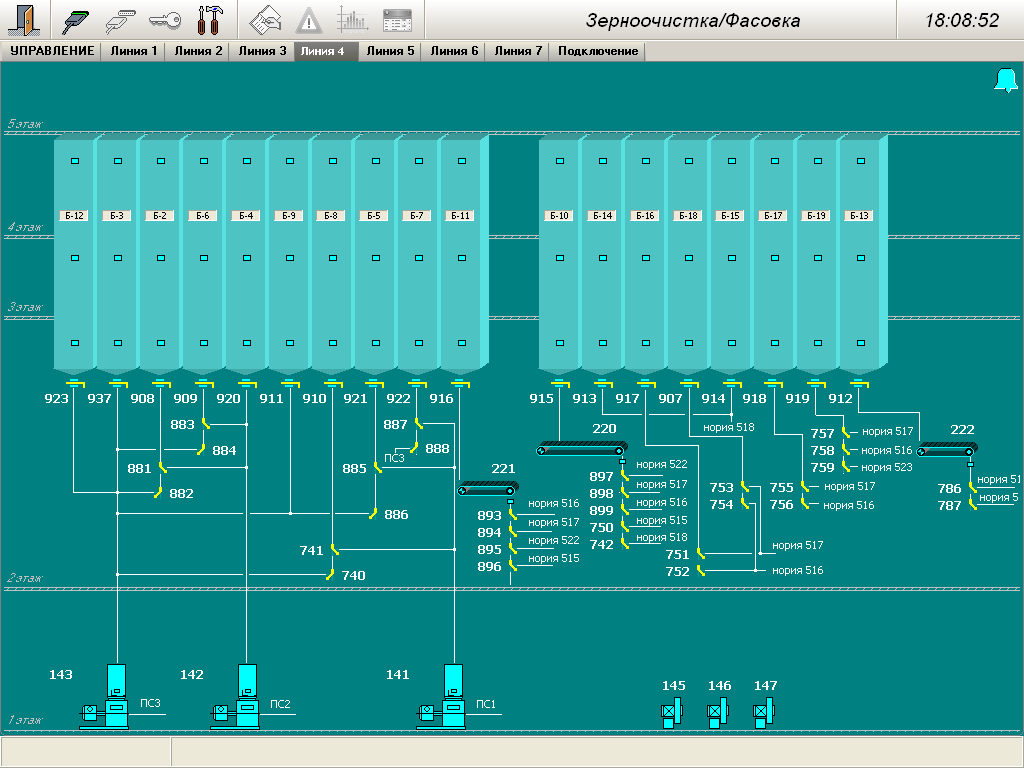
Task: Open the Подключение tab
Action: [598, 51]
